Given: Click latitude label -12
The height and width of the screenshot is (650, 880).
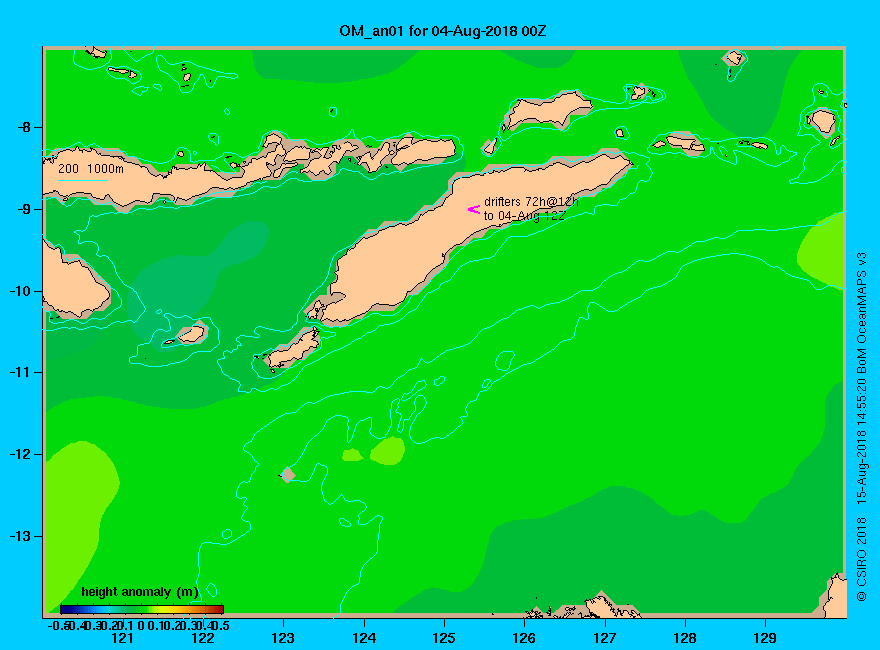Looking at the screenshot, I should click(x=21, y=454).
